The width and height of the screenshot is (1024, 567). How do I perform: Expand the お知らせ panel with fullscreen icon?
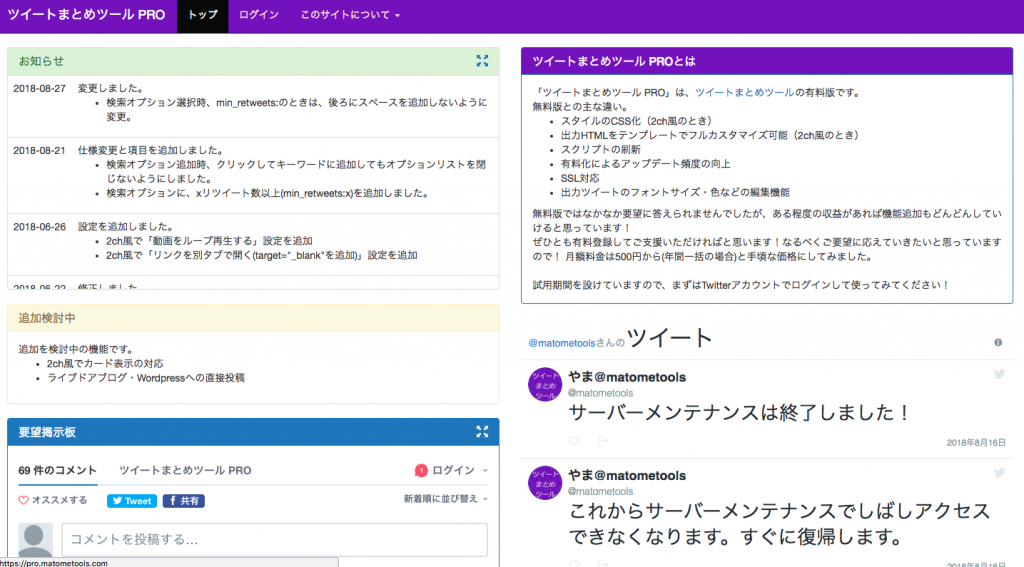[482, 61]
